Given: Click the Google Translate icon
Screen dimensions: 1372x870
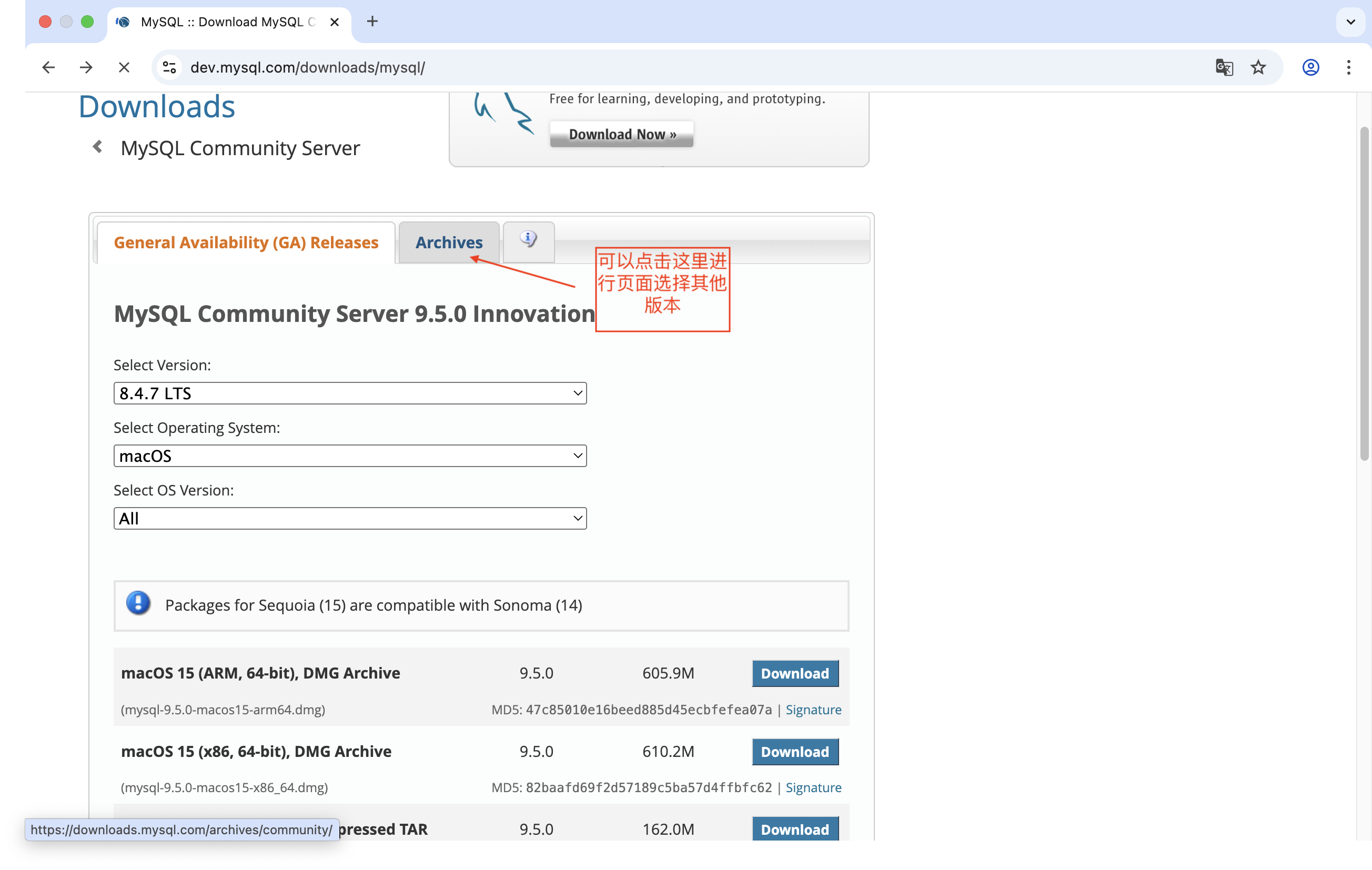Looking at the screenshot, I should click(1224, 68).
